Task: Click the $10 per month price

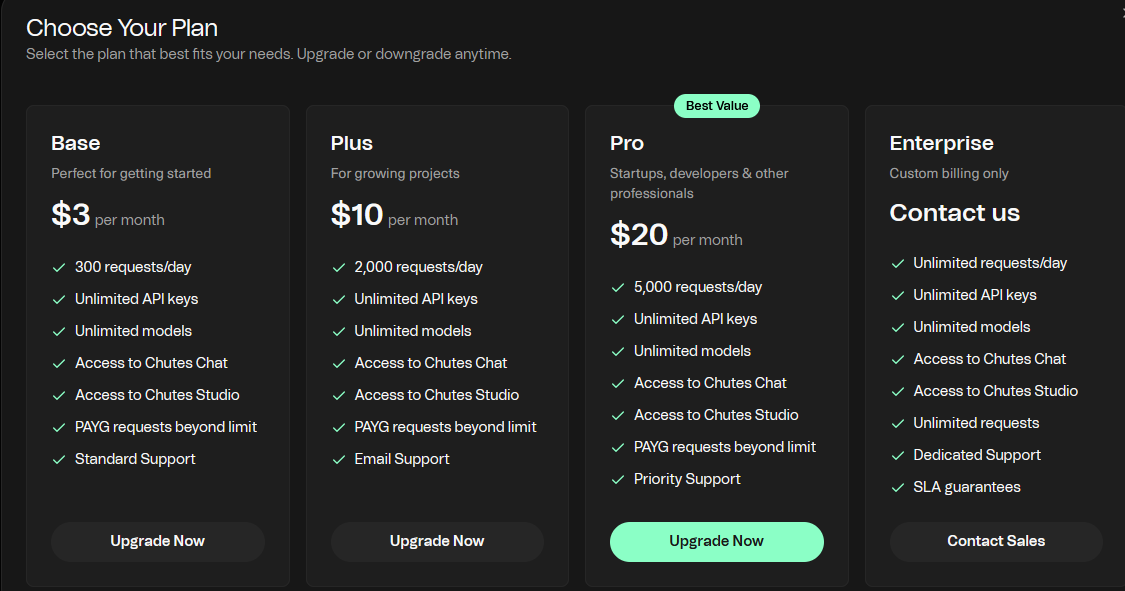Action: tap(394, 215)
